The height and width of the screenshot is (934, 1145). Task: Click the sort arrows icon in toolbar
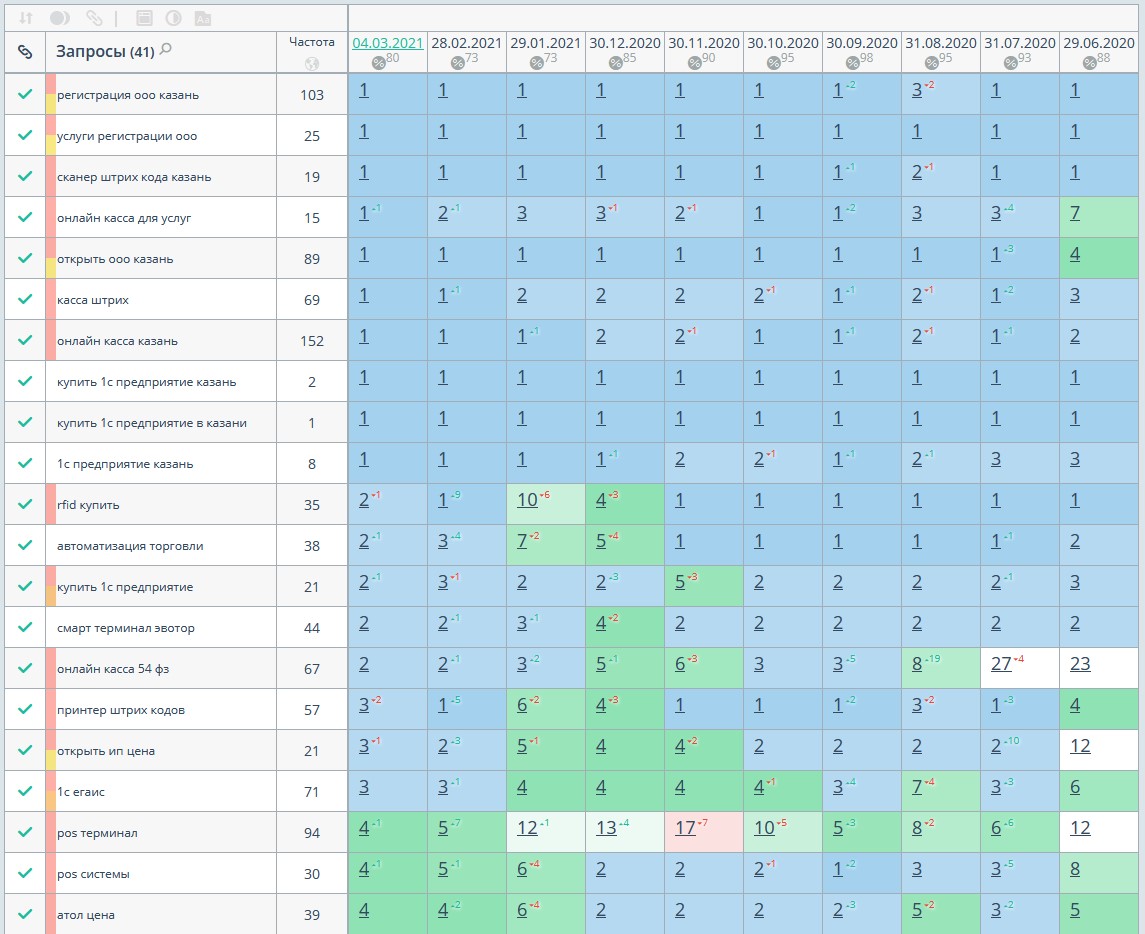pos(26,18)
